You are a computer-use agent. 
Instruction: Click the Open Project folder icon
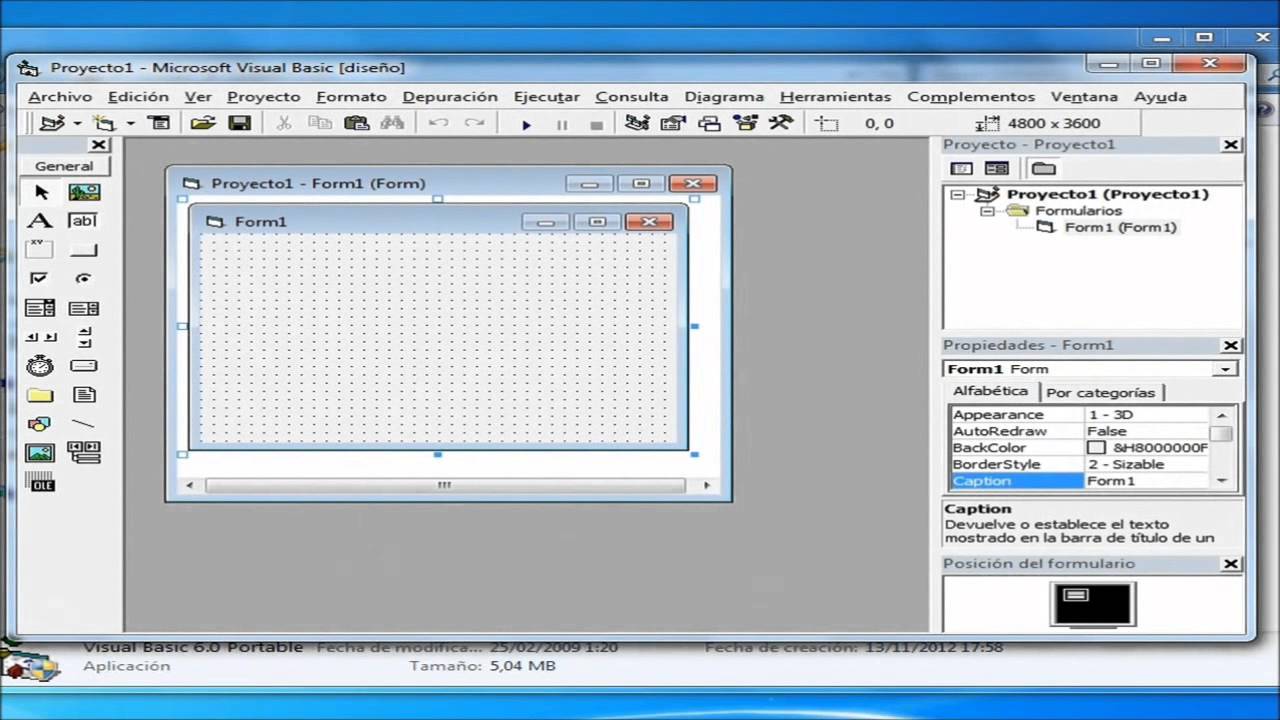pyautogui.click(x=203, y=123)
